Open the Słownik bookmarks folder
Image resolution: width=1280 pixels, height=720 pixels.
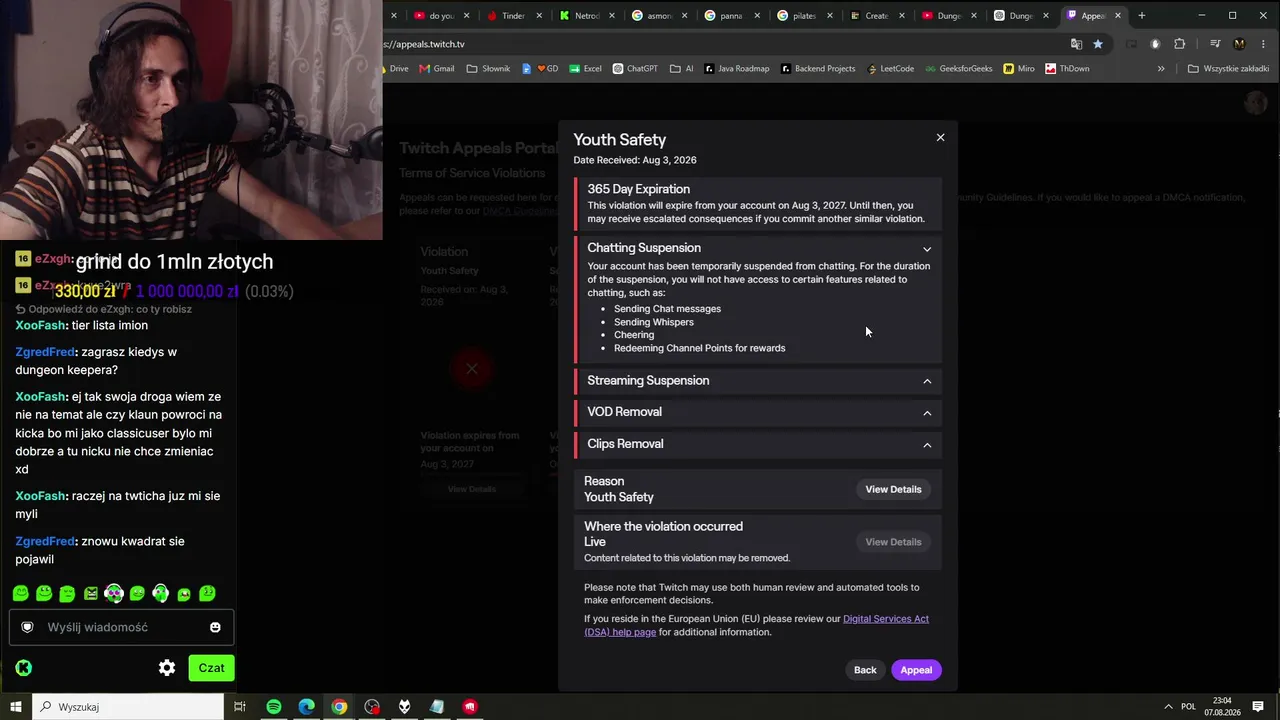coord(488,69)
